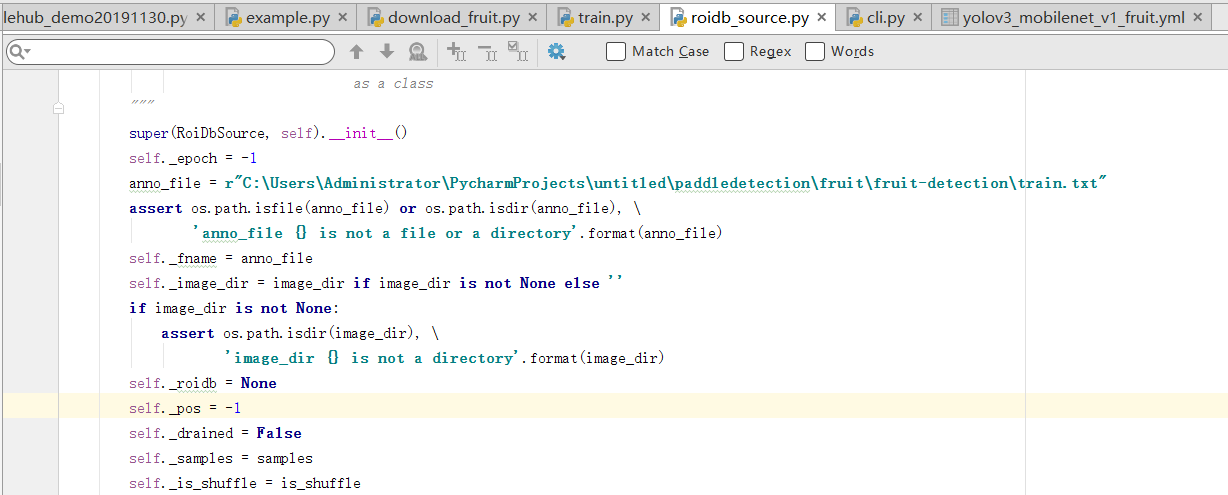Screen dimensions: 1228x495
Task: Close the cli.py tab
Action: (x=917, y=18)
